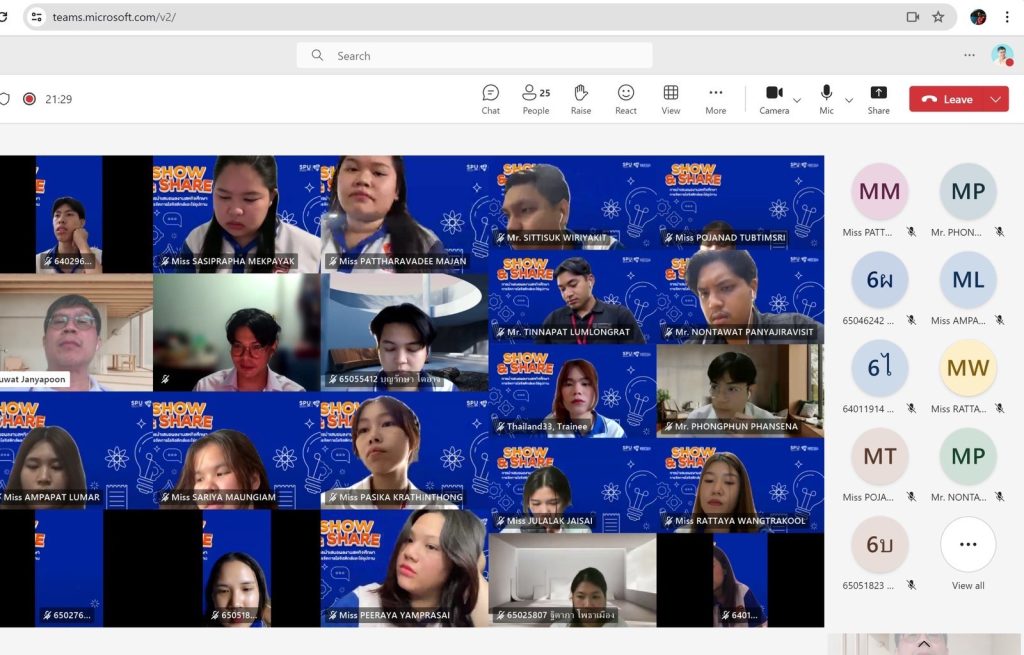The width and height of the screenshot is (1024, 655).
Task: Select Miss PASIKA KRATHINTHONG video tile
Action: (405, 451)
